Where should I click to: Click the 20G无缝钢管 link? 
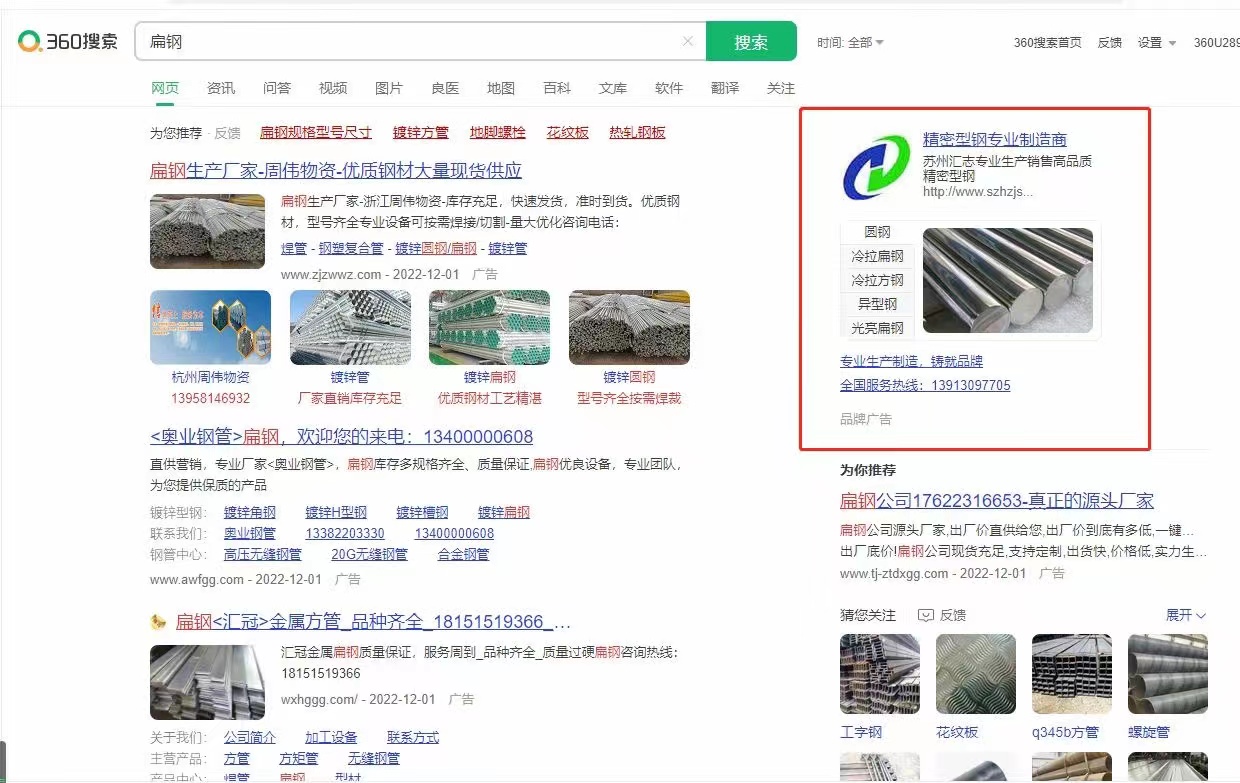click(x=370, y=554)
